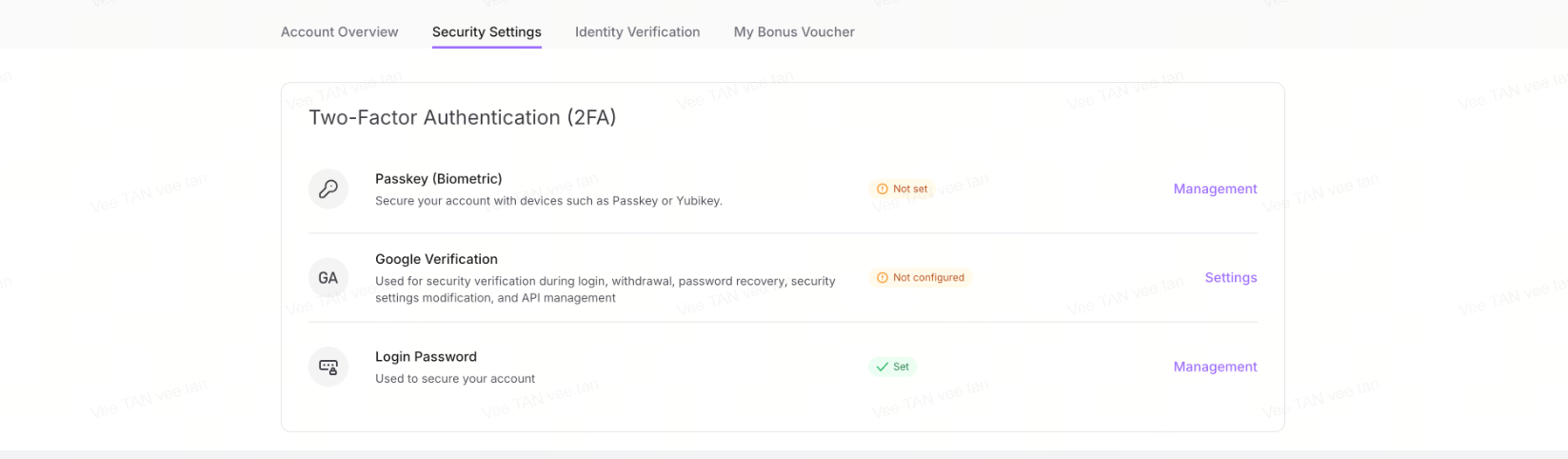
Task: Click the Passkey (Biometric) title
Action: point(438,178)
